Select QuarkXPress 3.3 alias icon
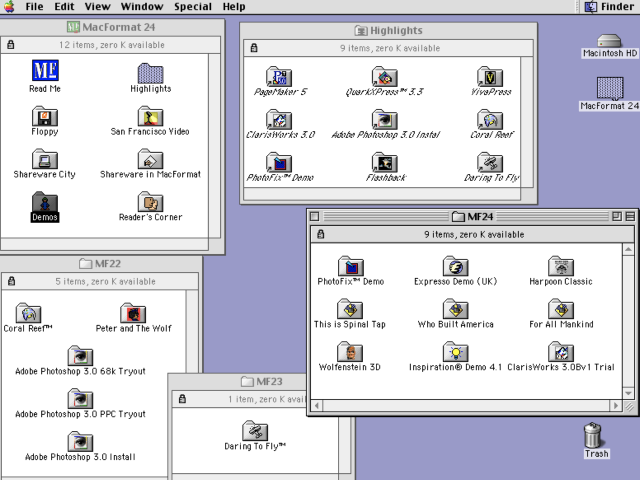This screenshot has width=640, height=480. 384,76
